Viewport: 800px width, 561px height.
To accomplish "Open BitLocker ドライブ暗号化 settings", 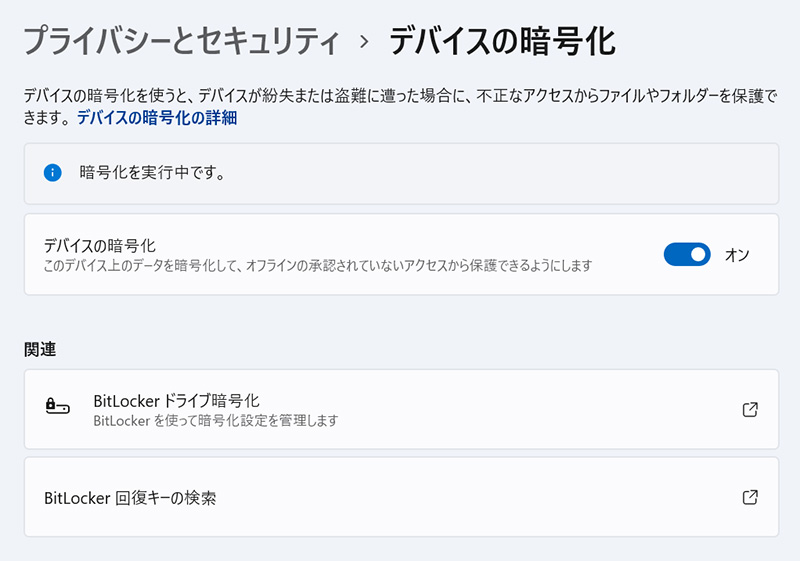I will tap(176, 401).
